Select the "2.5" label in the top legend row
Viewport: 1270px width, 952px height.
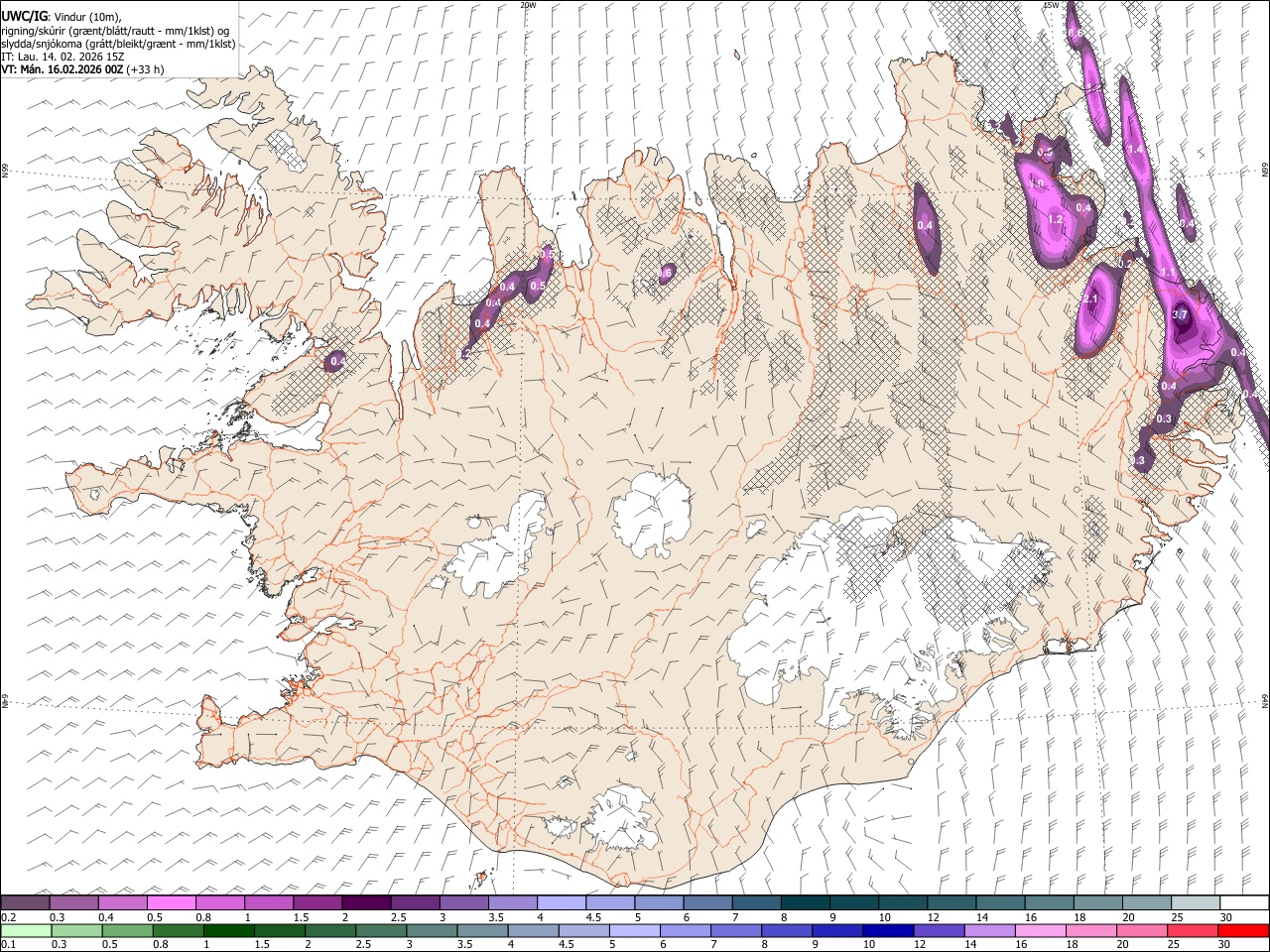pos(398,917)
